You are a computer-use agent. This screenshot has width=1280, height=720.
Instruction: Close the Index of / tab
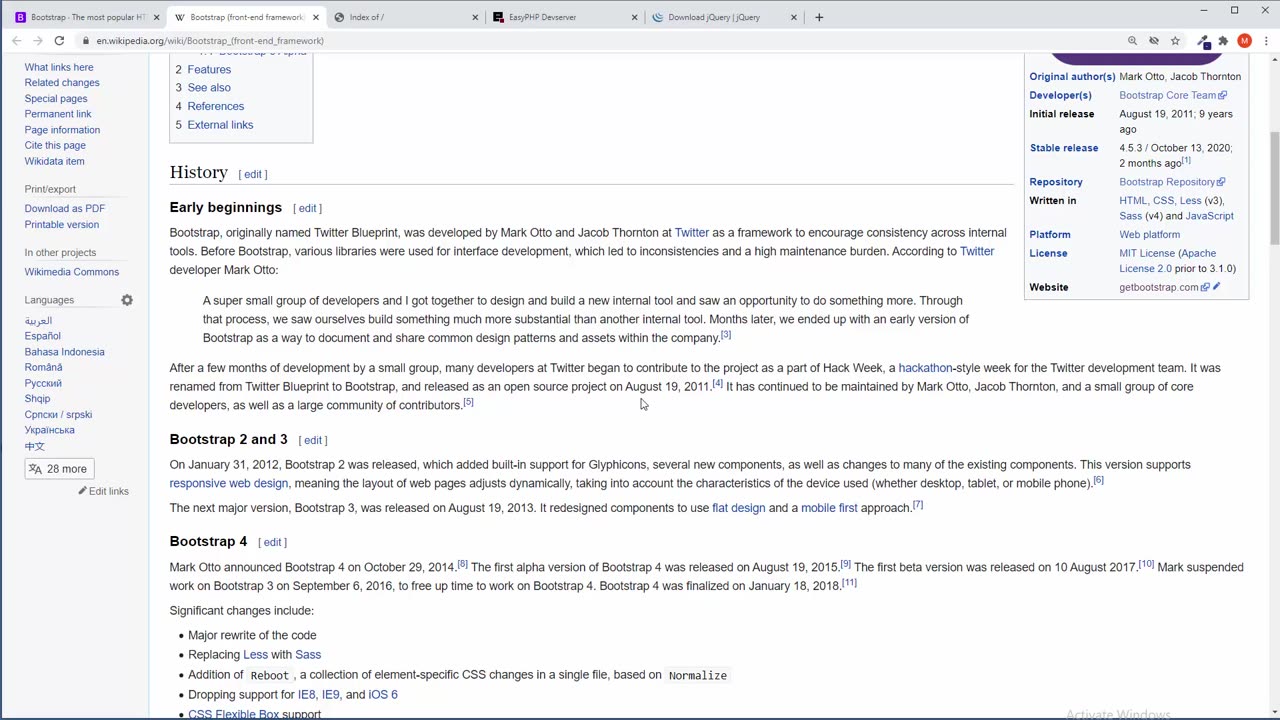tap(475, 17)
